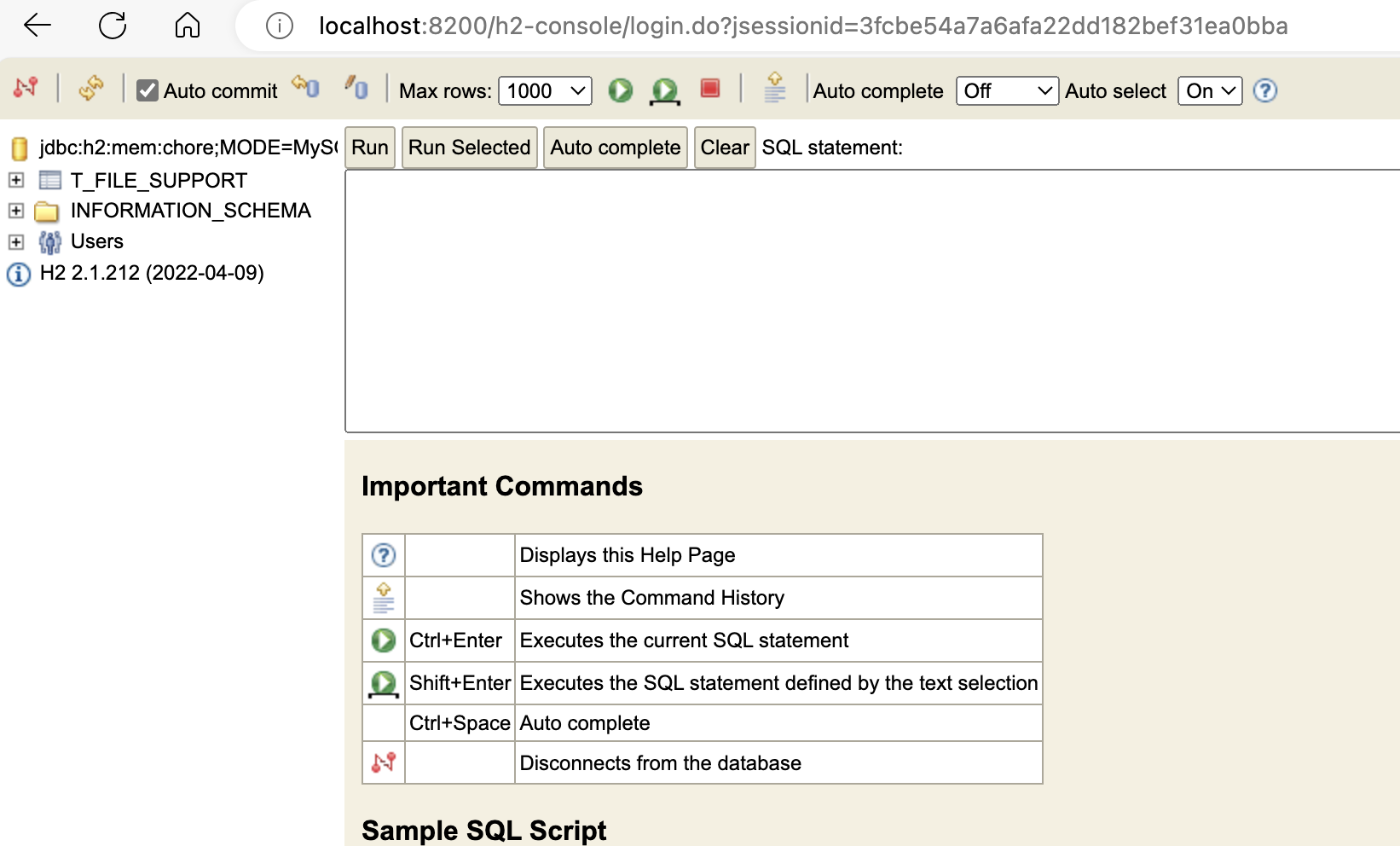Click the Rollback transaction icon

(305, 87)
